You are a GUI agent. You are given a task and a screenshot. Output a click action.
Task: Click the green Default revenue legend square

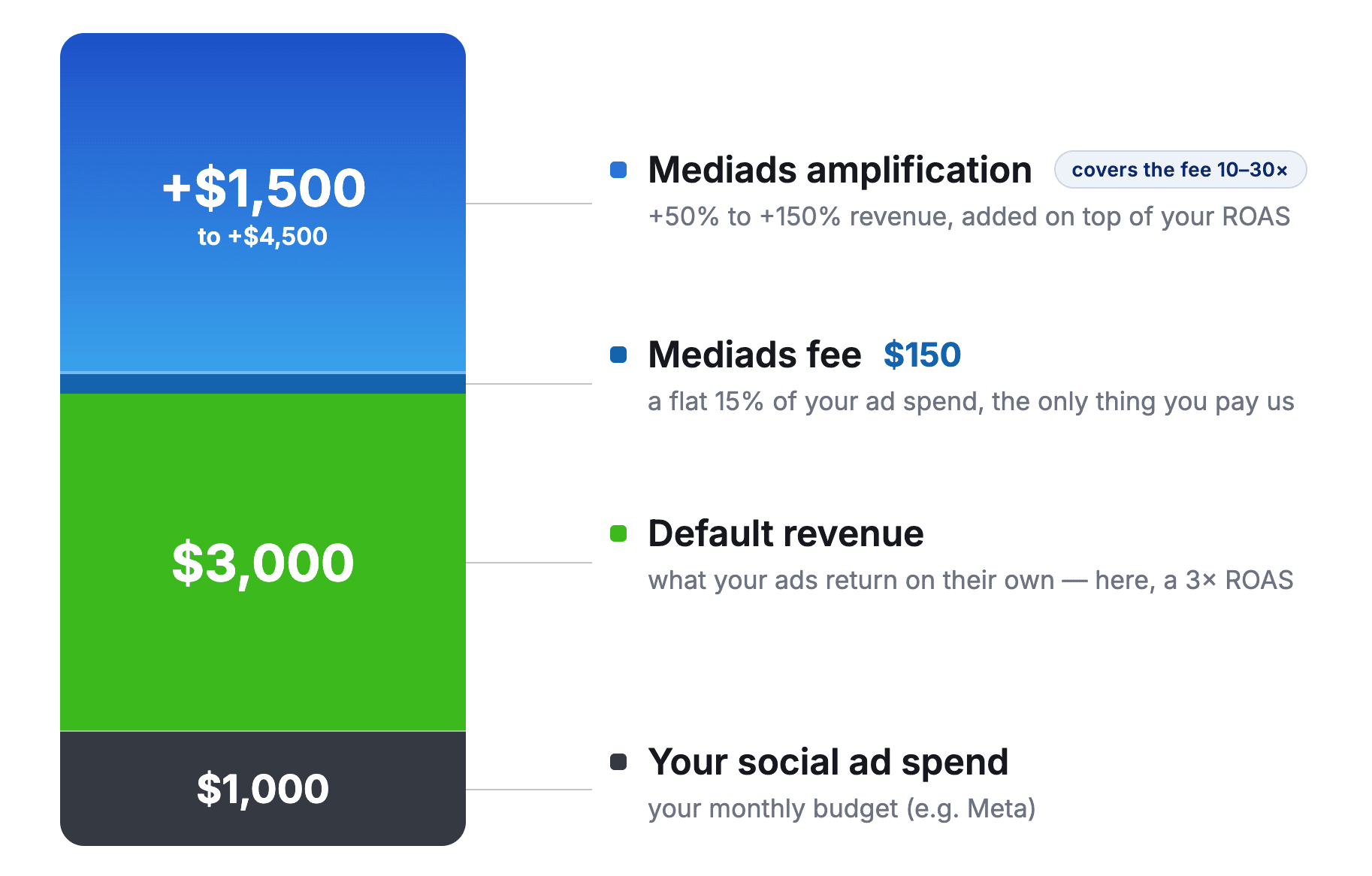(618, 533)
